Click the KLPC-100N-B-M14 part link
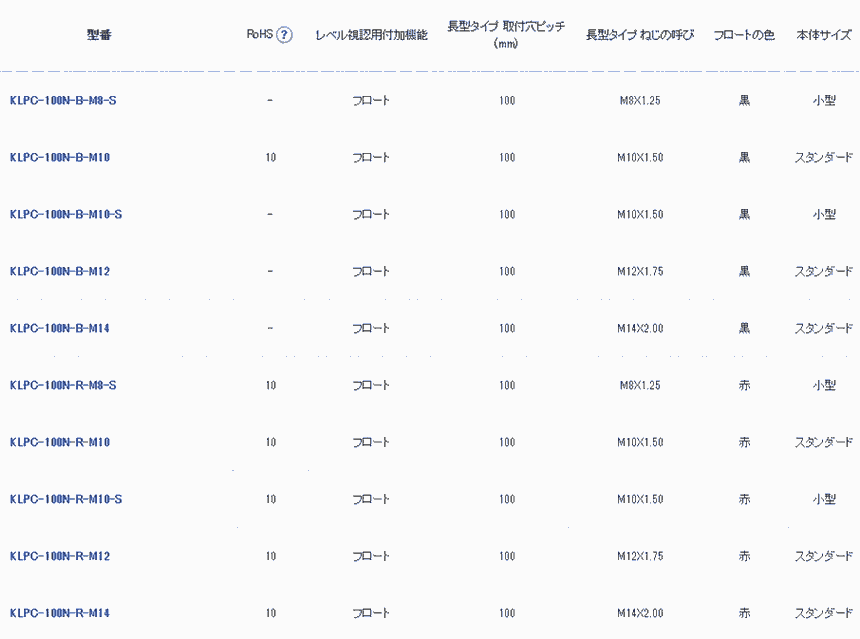This screenshot has width=860, height=639. tap(59, 329)
